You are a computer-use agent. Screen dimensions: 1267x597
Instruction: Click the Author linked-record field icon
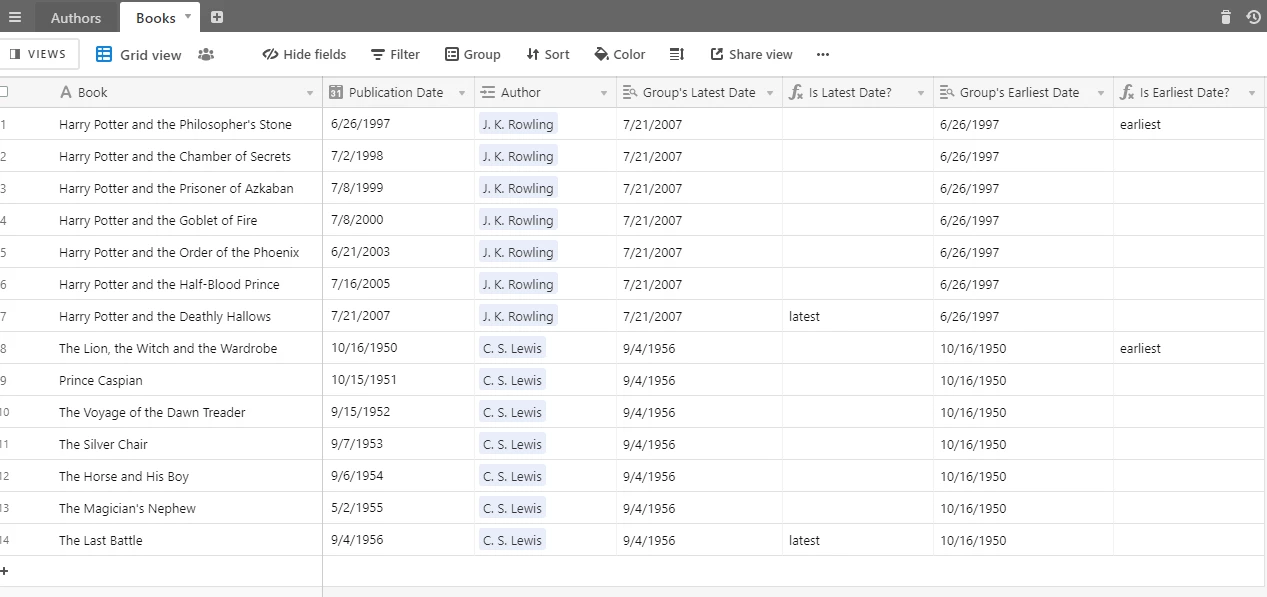point(488,92)
